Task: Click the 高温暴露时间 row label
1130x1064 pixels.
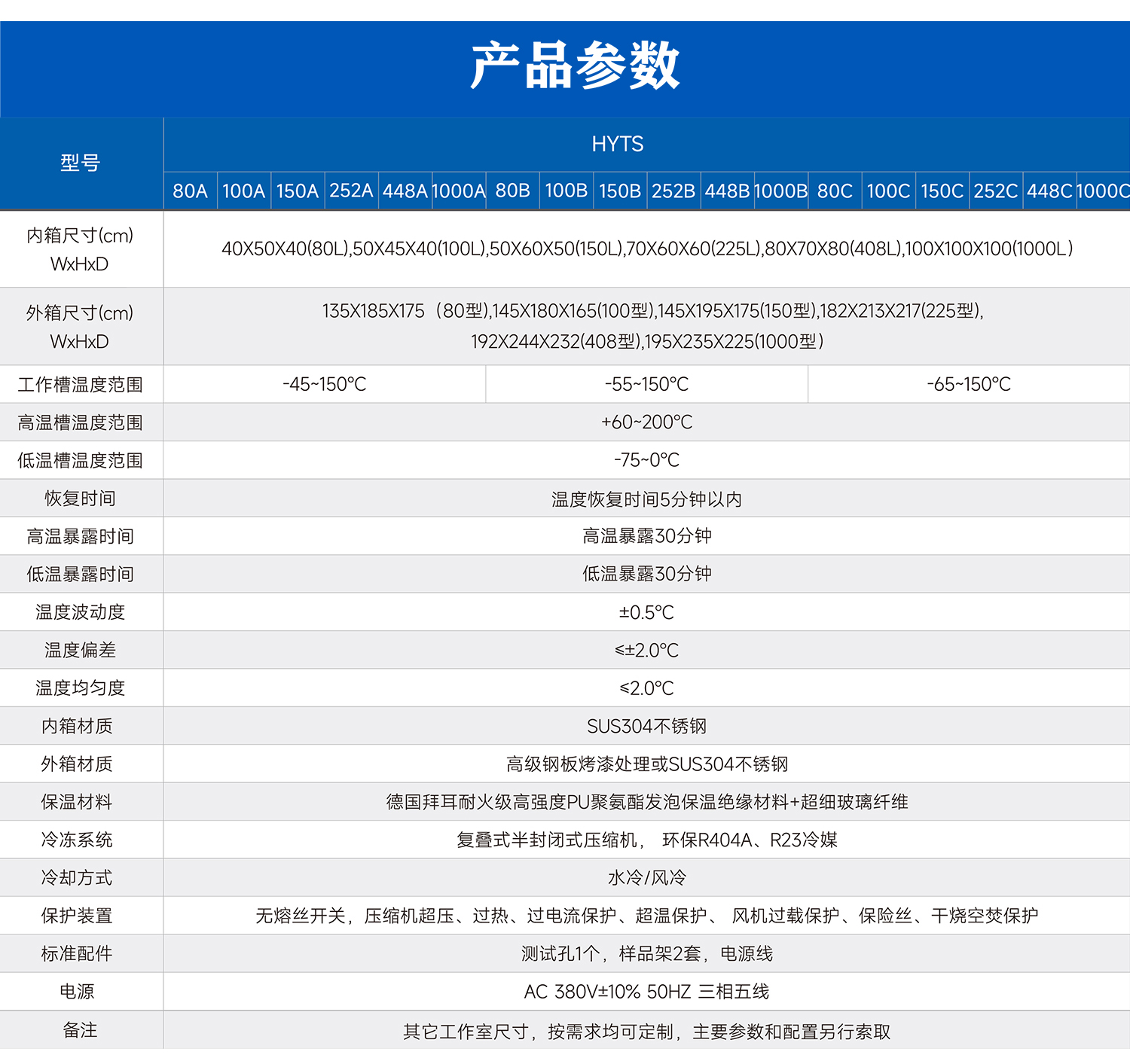Action: click(81, 536)
